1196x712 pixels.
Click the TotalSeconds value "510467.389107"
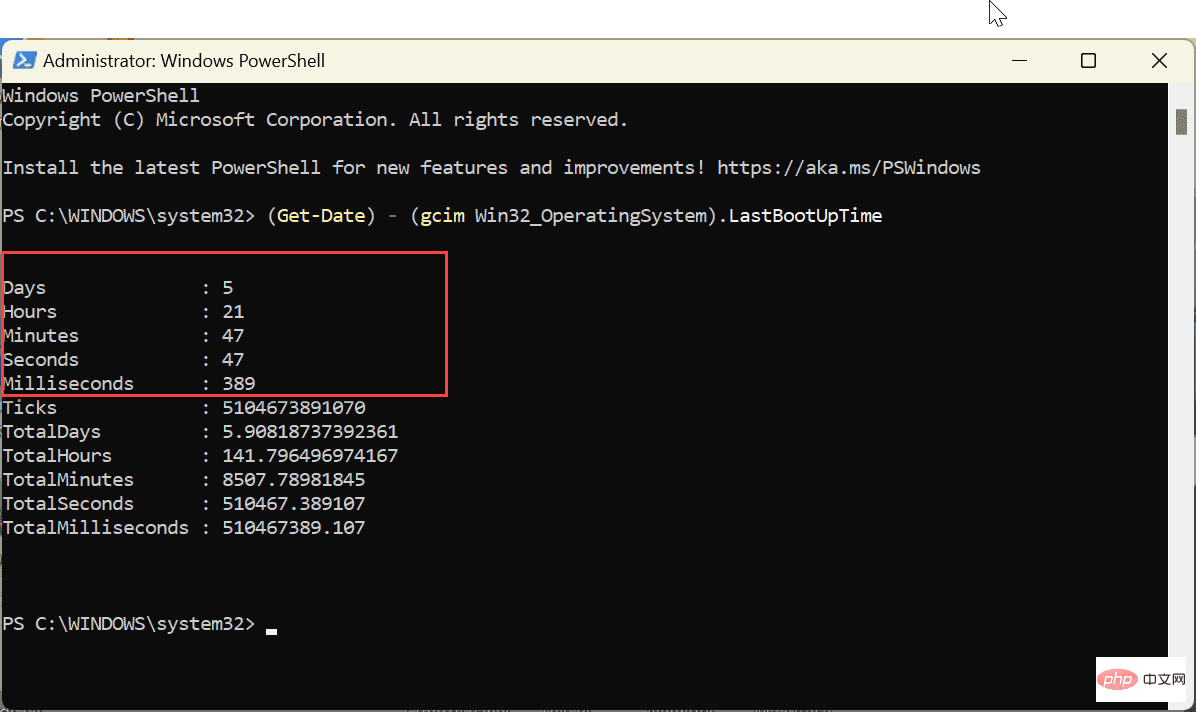[x=294, y=504]
